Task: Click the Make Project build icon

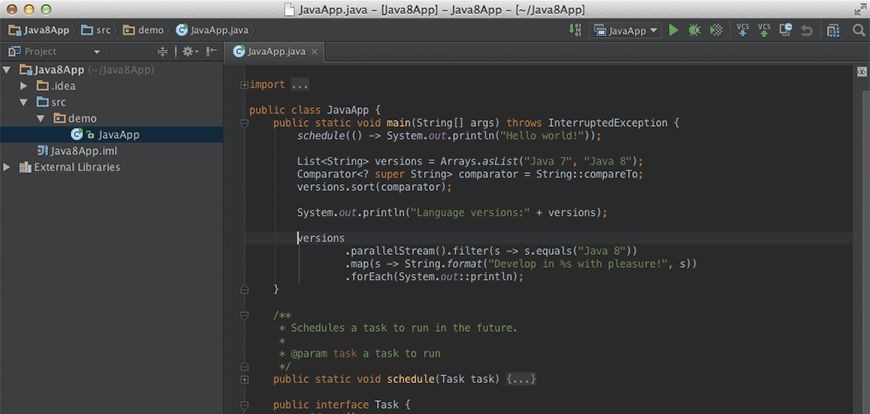Action: tap(574, 30)
